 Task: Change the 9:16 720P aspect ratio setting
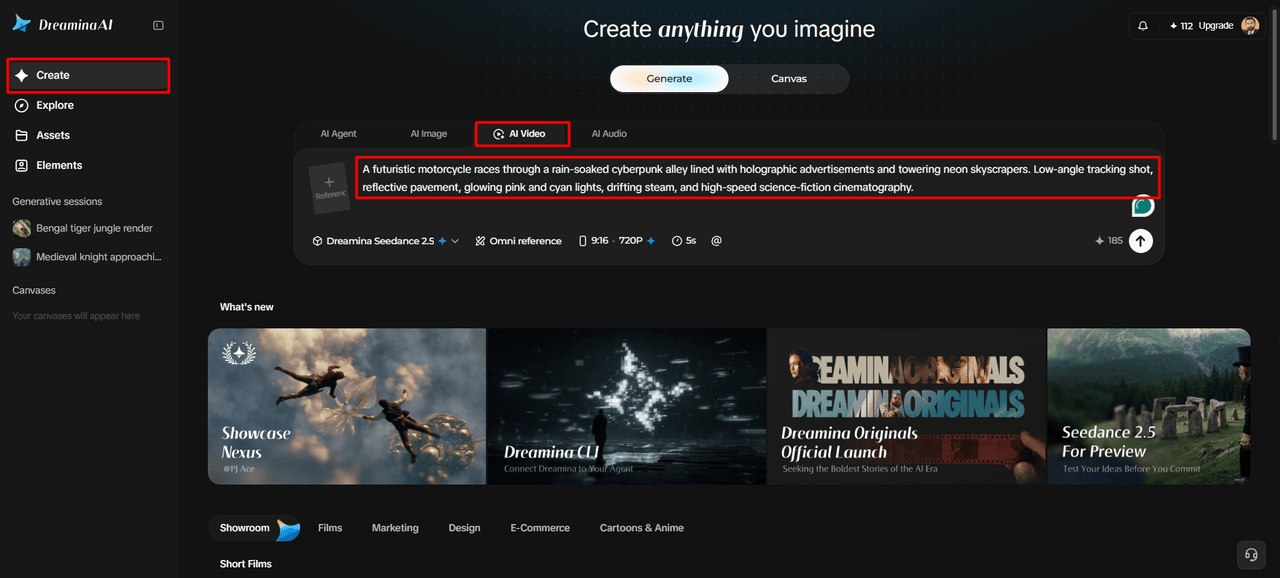click(x=617, y=241)
